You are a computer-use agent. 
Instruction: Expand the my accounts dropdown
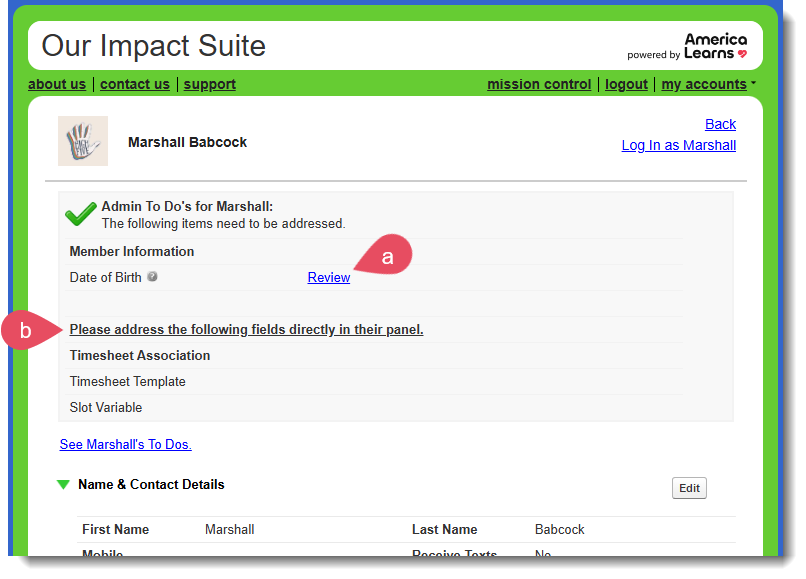(708, 84)
